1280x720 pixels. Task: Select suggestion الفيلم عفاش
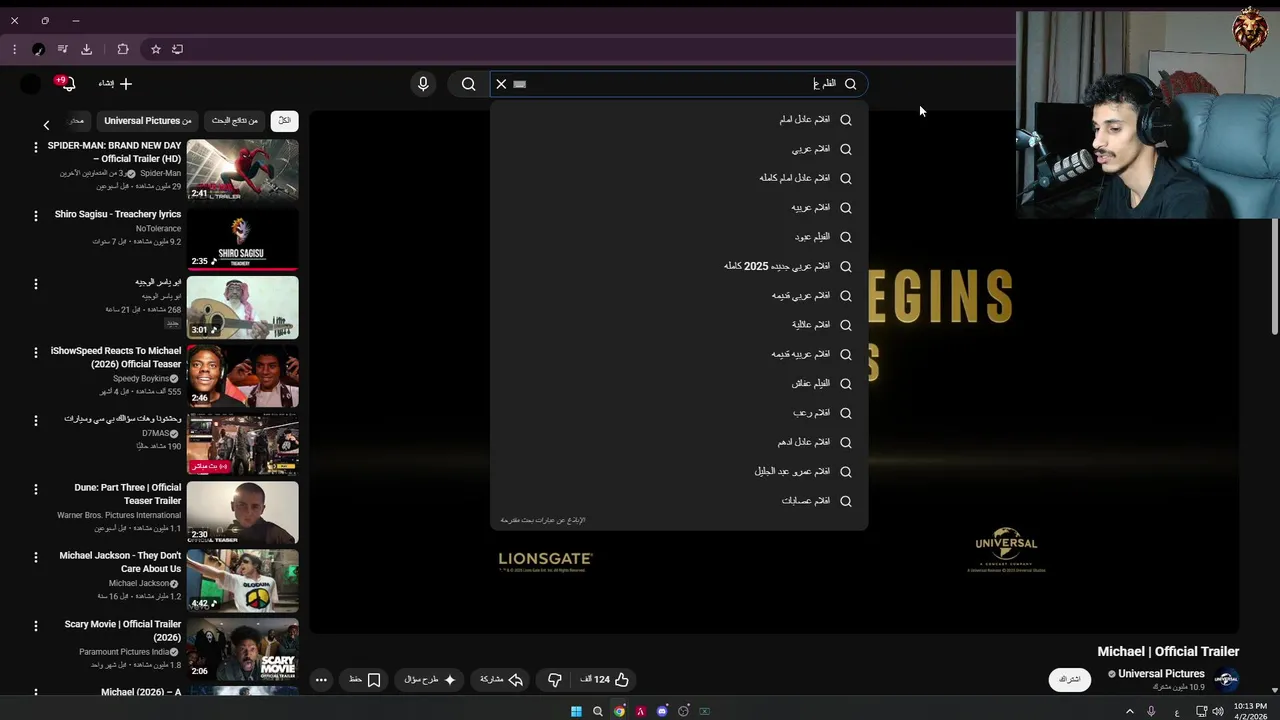click(679, 384)
